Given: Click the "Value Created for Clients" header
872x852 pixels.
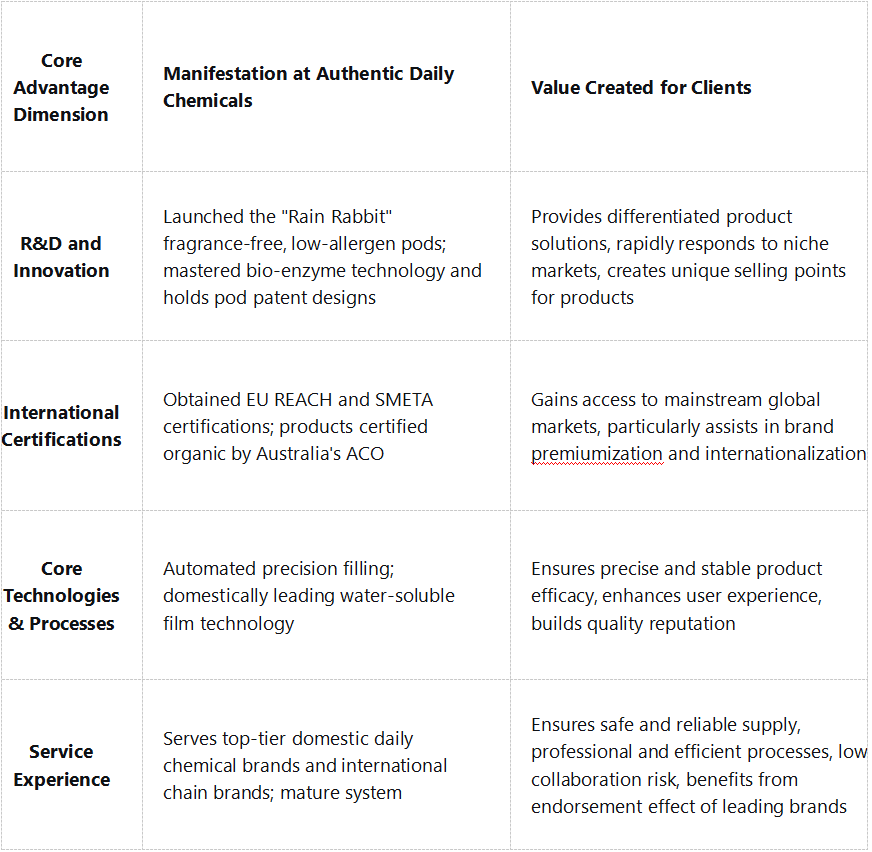Looking at the screenshot, I should coord(641,88).
